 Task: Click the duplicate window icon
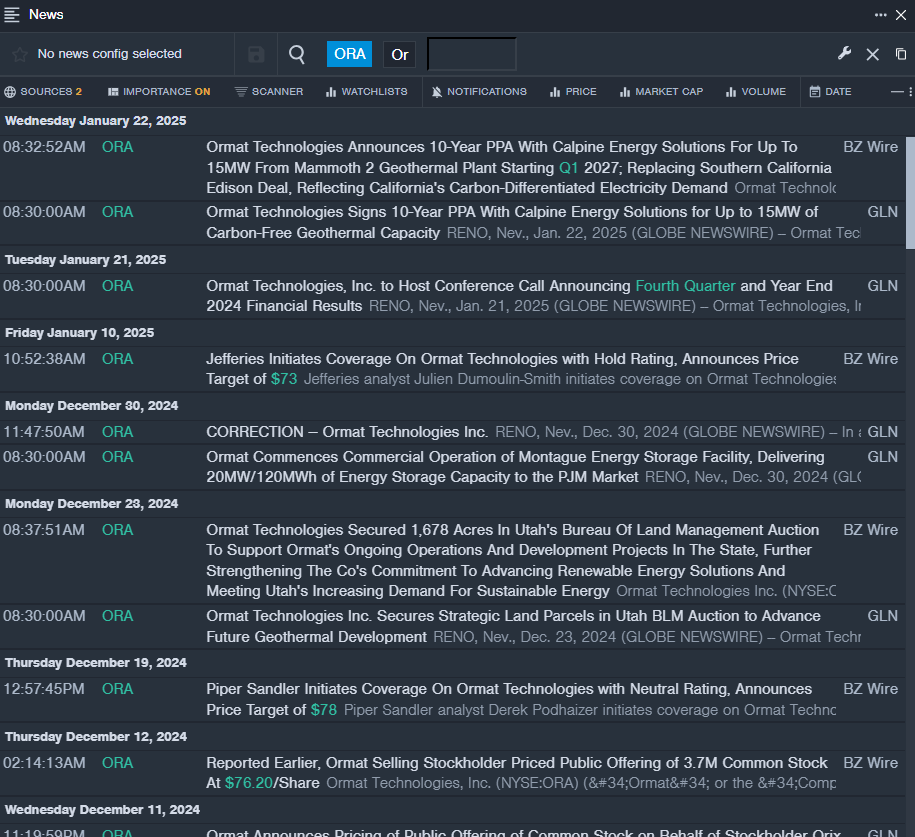tap(901, 54)
